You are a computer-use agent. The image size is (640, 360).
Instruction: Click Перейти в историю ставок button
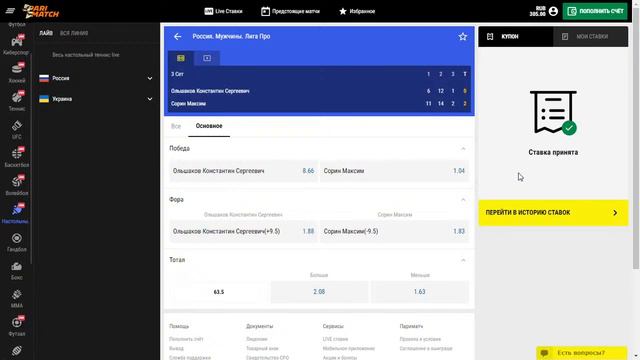coord(553,213)
